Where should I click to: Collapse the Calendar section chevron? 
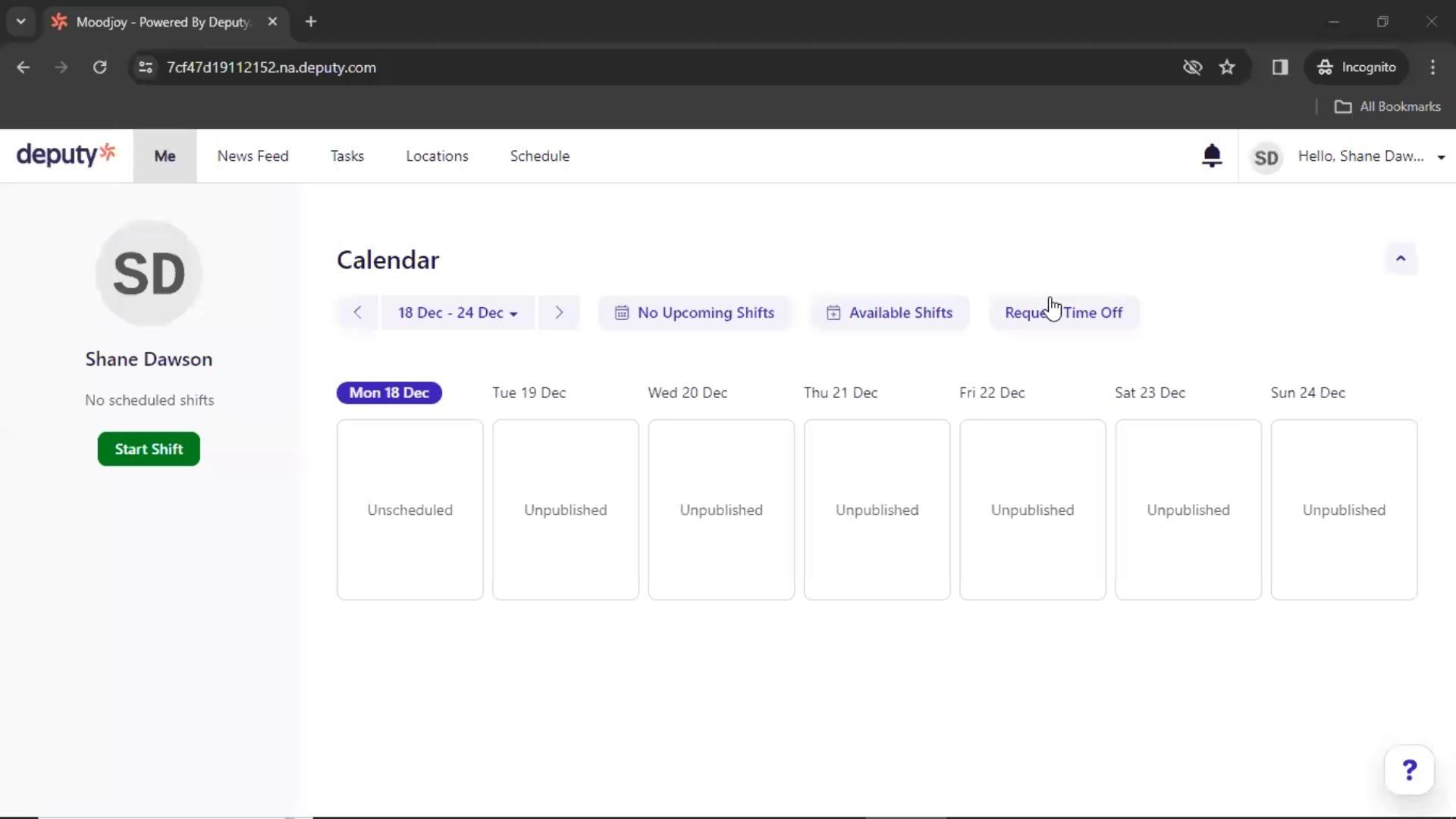coord(1400,259)
